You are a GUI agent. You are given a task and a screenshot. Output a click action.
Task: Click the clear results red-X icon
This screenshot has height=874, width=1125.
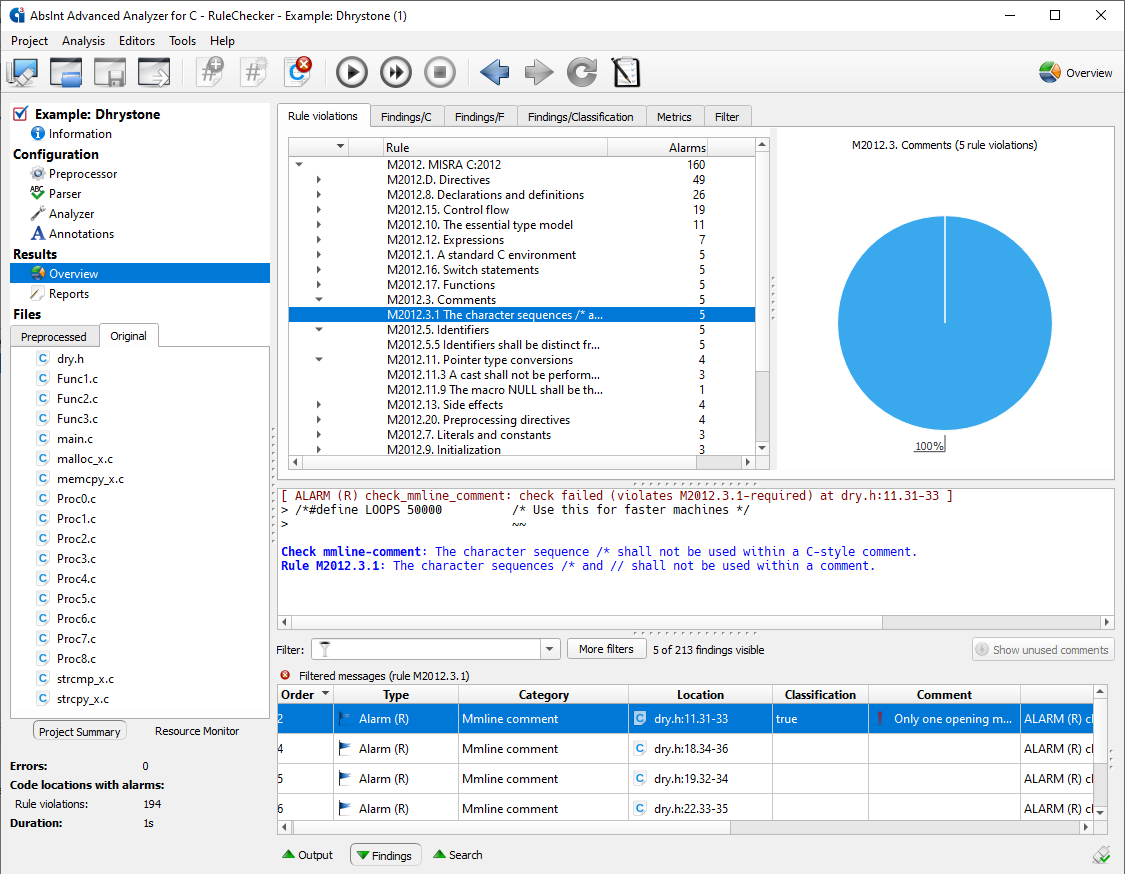pos(298,72)
